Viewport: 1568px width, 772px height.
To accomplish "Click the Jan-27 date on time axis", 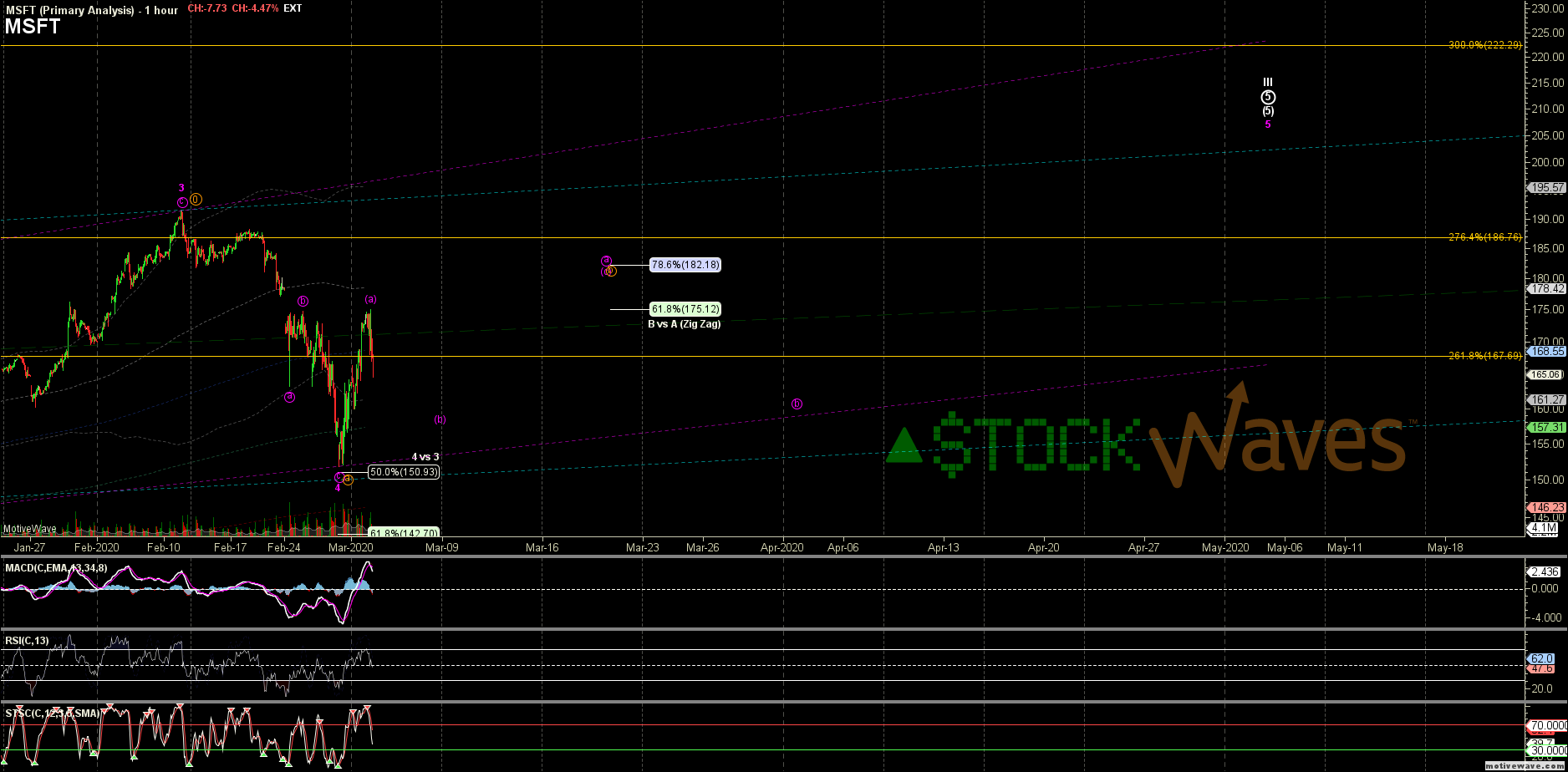I will tap(30, 548).
